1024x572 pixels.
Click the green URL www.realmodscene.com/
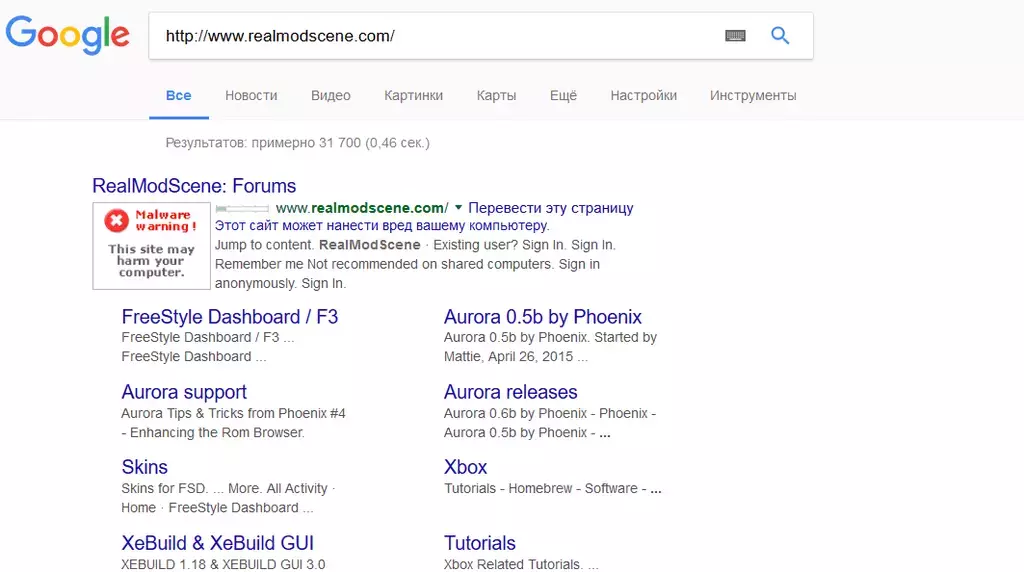click(362, 208)
